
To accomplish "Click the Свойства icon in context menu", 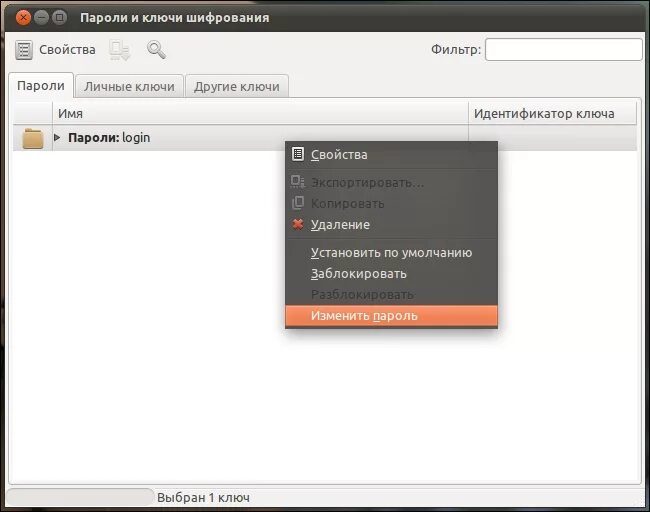I will pos(298,154).
